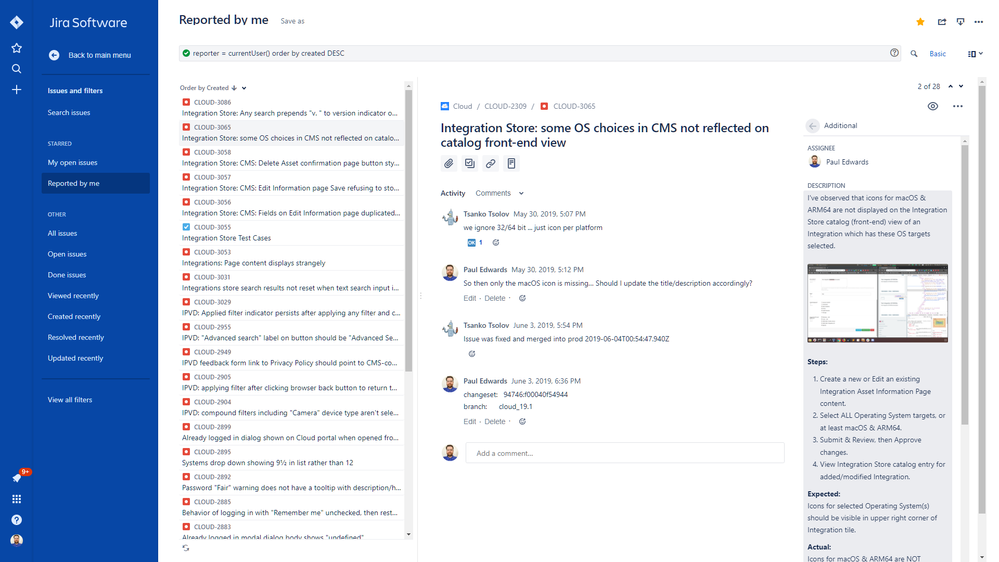Image resolution: width=999 pixels, height=562 pixels.
Task: Switch to Basic search mode
Action: pos(937,54)
